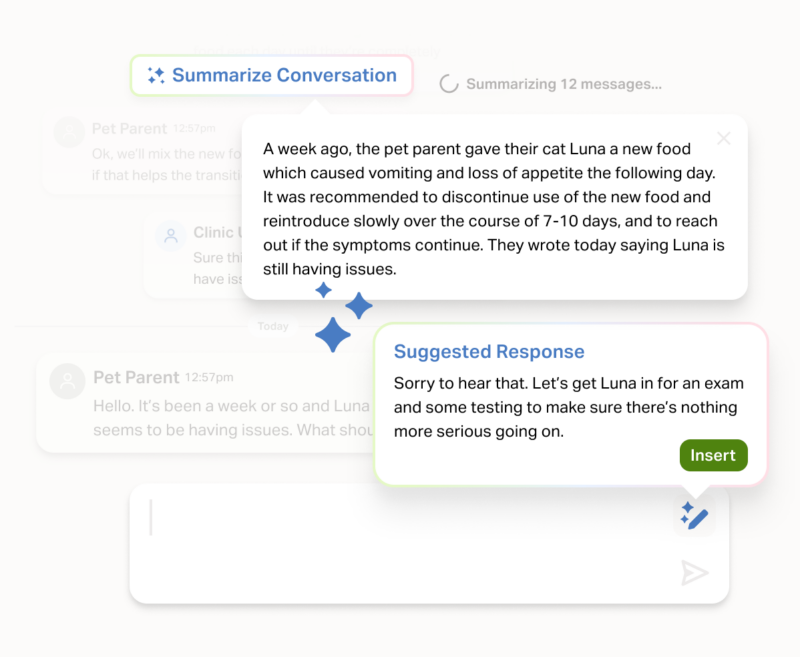The height and width of the screenshot is (657, 800).
Task: Click the Clinic user avatar icon
Action: tap(171, 236)
